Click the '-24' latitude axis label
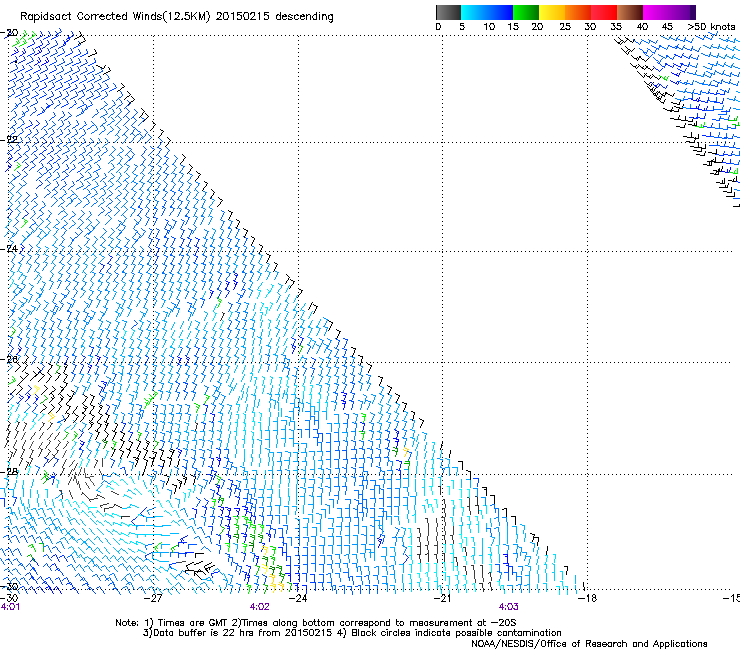 pyautogui.click(x=9, y=248)
